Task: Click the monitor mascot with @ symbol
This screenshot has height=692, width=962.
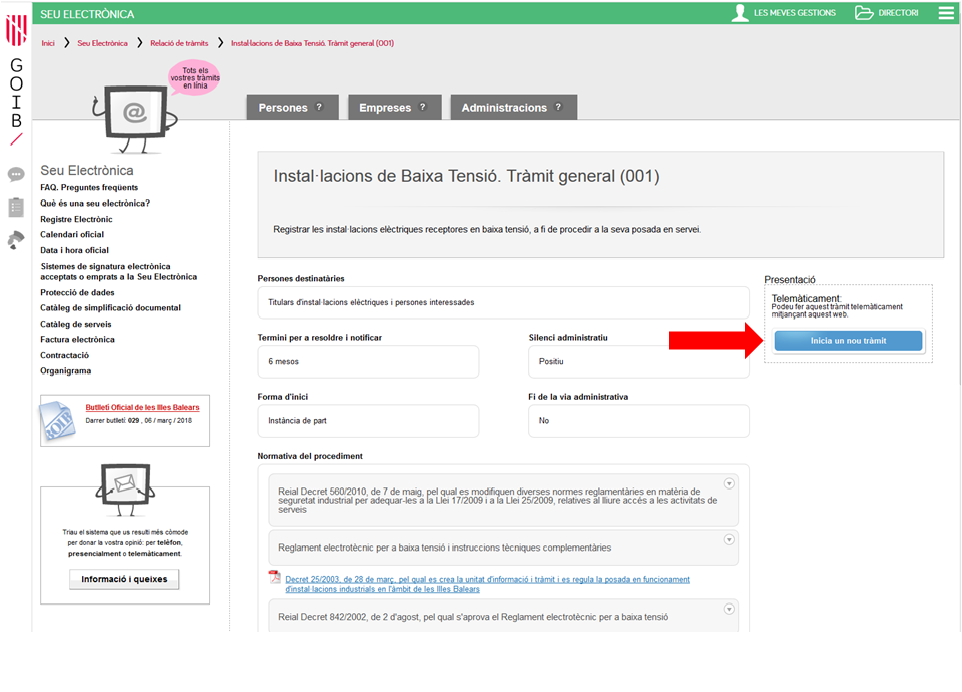Action: tap(136, 114)
